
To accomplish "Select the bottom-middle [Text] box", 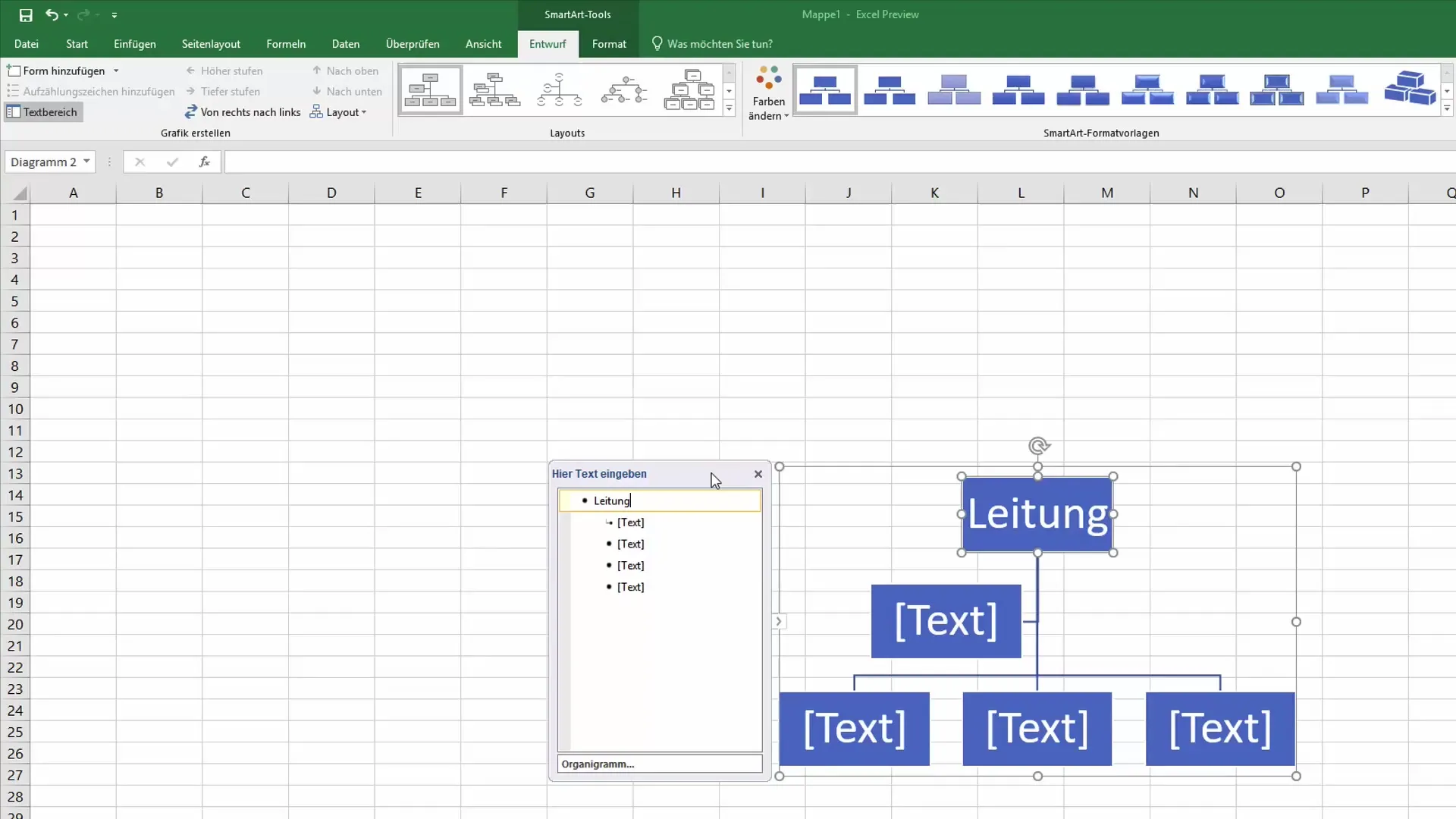I will (x=1037, y=729).
